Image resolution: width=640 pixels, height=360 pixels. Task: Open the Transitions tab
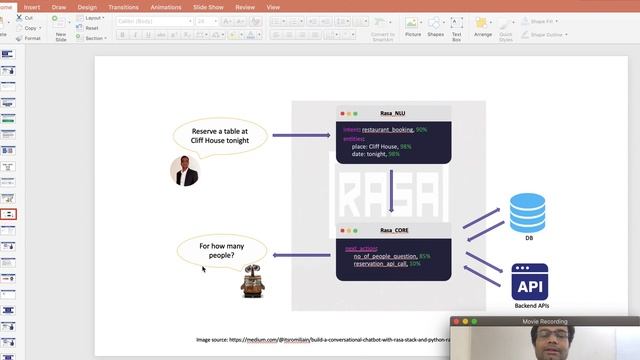click(123, 7)
